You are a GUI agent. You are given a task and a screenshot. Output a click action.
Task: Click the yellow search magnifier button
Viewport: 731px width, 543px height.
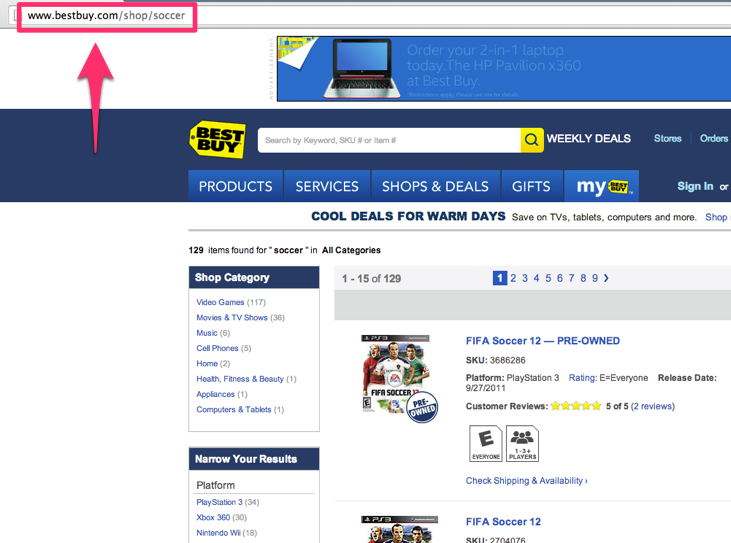tap(531, 140)
